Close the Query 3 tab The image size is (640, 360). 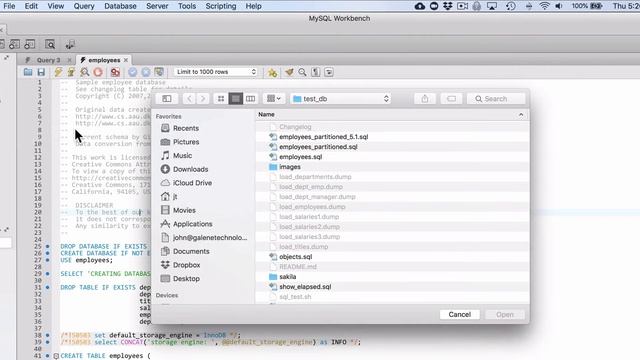tap(69, 60)
